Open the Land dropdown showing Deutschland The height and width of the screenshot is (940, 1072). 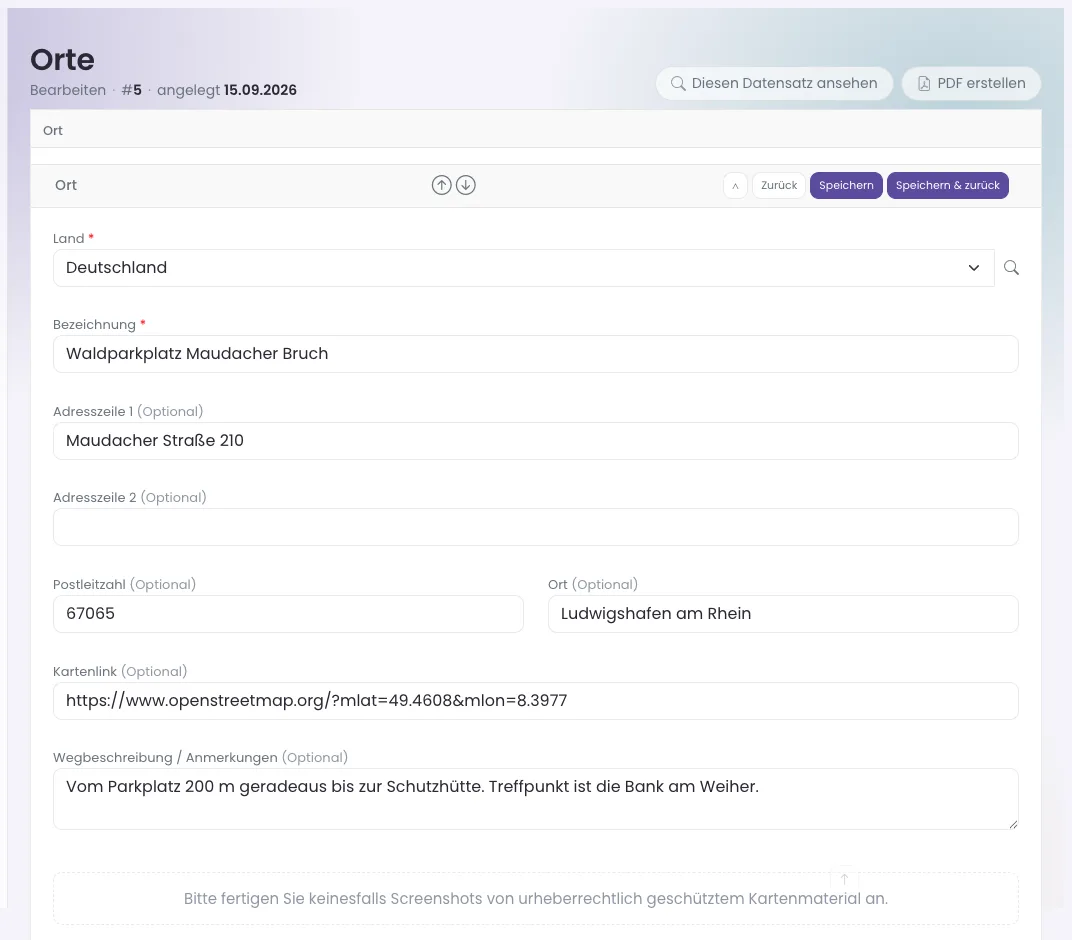tap(524, 268)
